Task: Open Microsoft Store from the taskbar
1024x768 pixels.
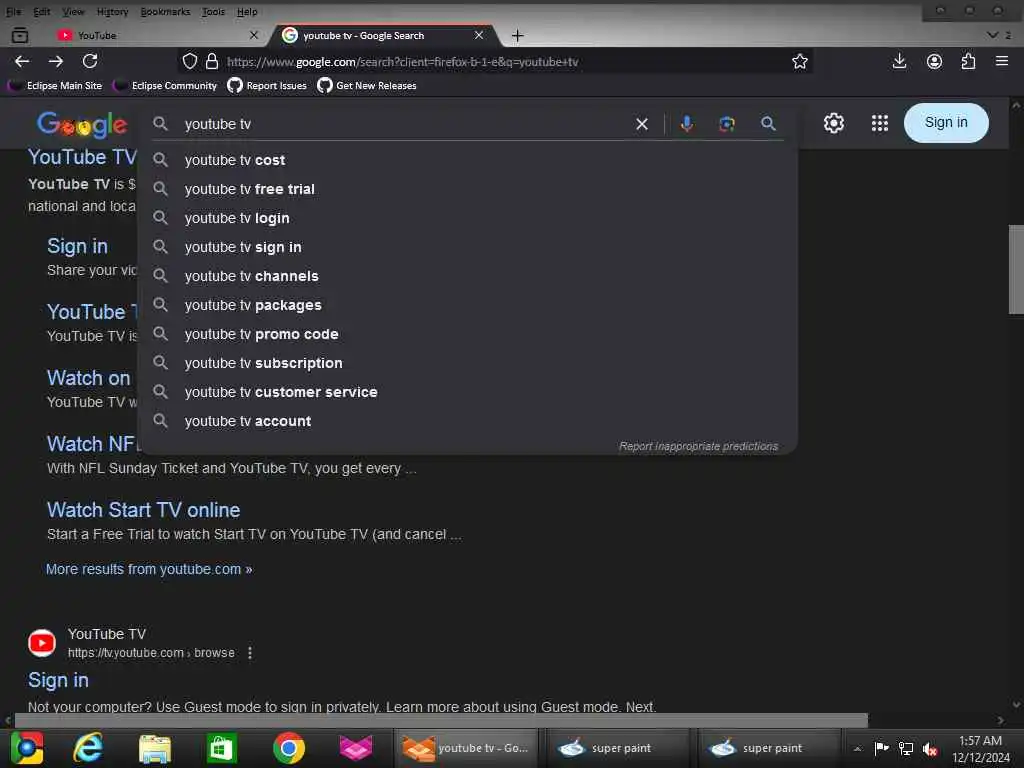Action: [x=221, y=748]
